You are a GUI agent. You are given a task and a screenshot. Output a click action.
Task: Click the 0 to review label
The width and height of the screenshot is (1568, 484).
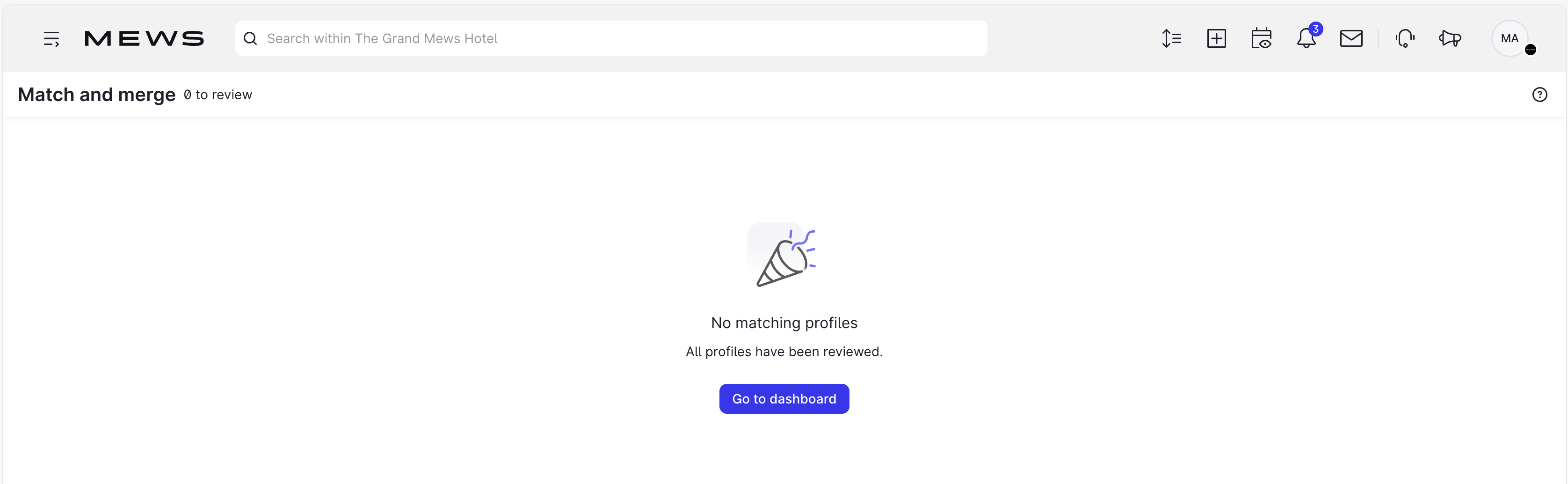218,95
